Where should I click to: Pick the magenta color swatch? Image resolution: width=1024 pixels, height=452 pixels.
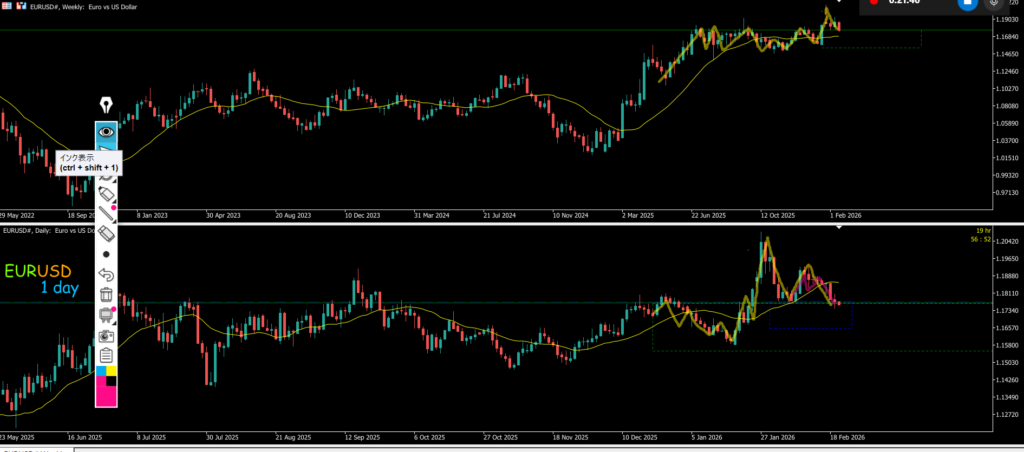[106, 395]
